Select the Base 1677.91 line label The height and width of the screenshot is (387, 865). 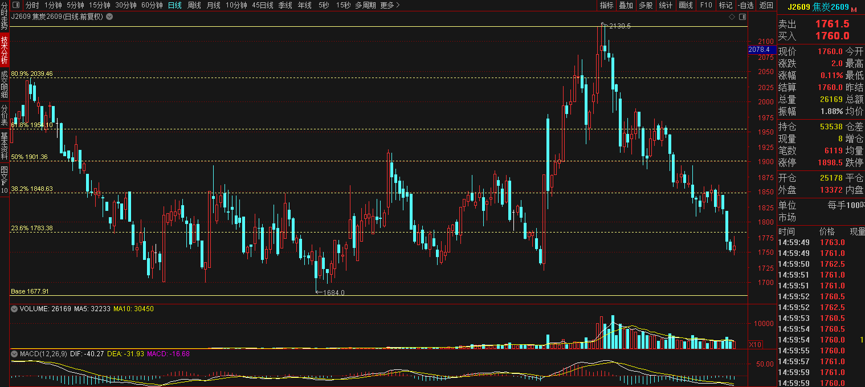[x=30, y=291]
